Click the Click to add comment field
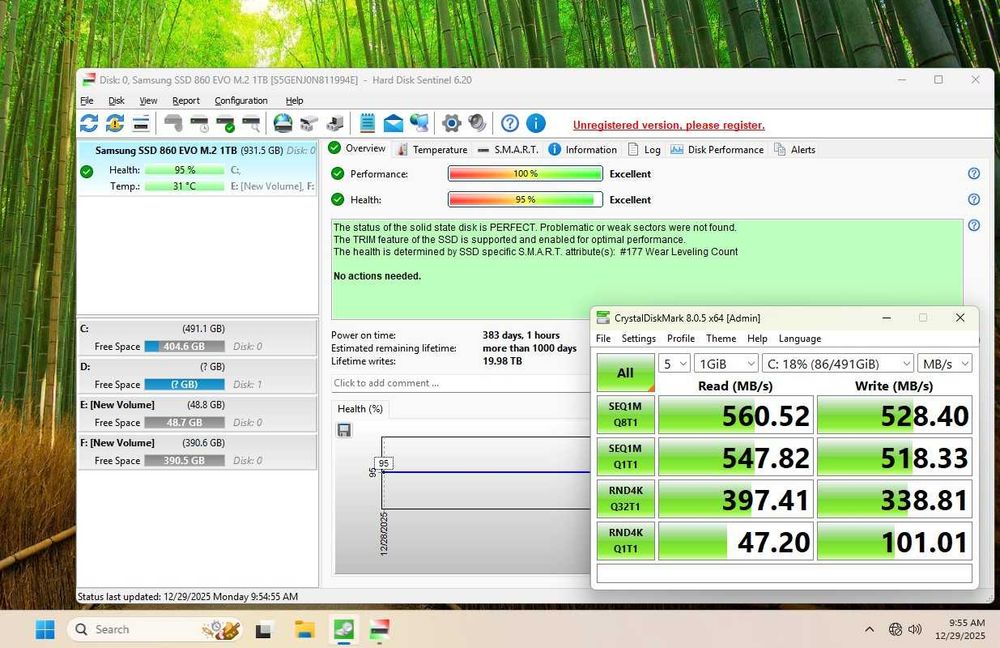 (460, 383)
